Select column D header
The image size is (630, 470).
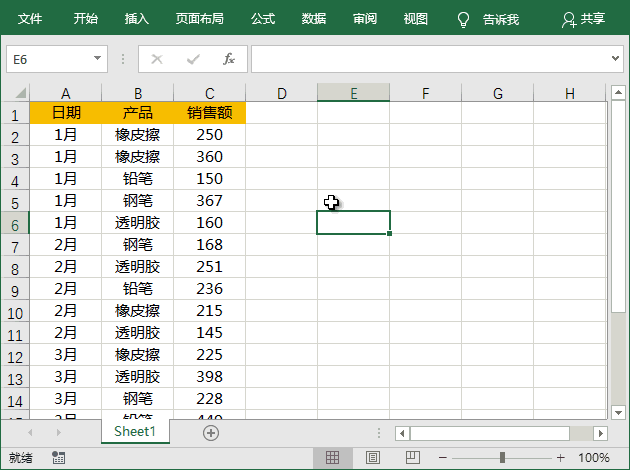coord(282,93)
